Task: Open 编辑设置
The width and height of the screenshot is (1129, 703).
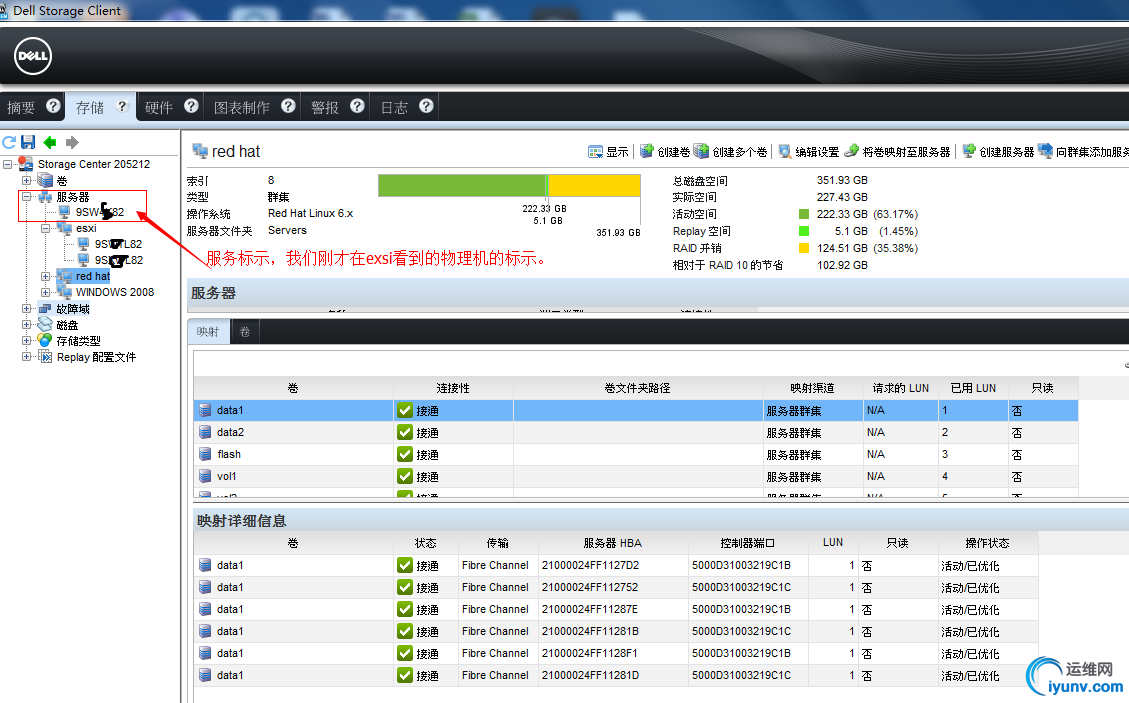Action: [809, 151]
